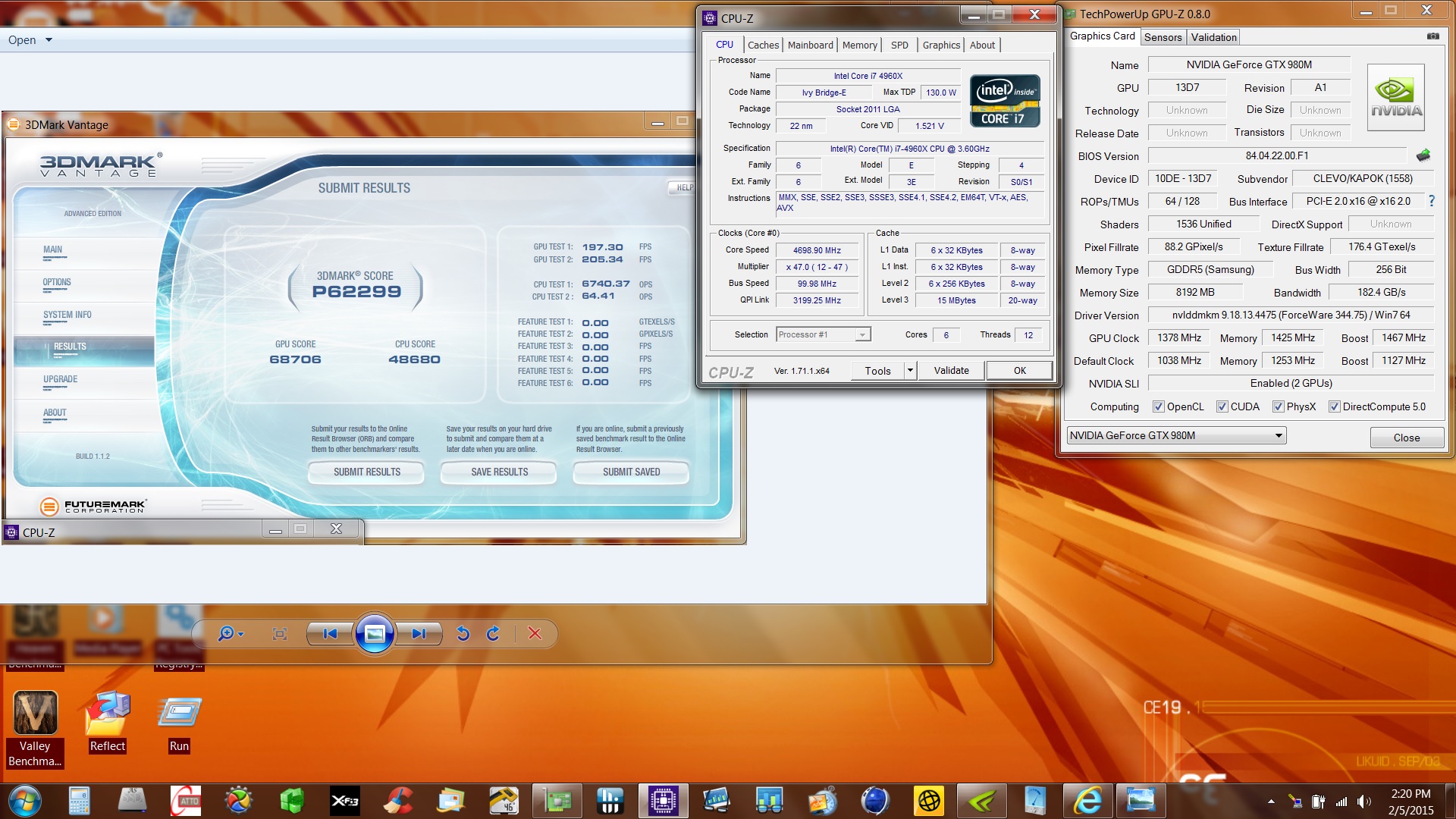Open UPGRADE in 3DMark Vantage sidebar
This screenshot has width=1456, height=819.
coord(60,379)
